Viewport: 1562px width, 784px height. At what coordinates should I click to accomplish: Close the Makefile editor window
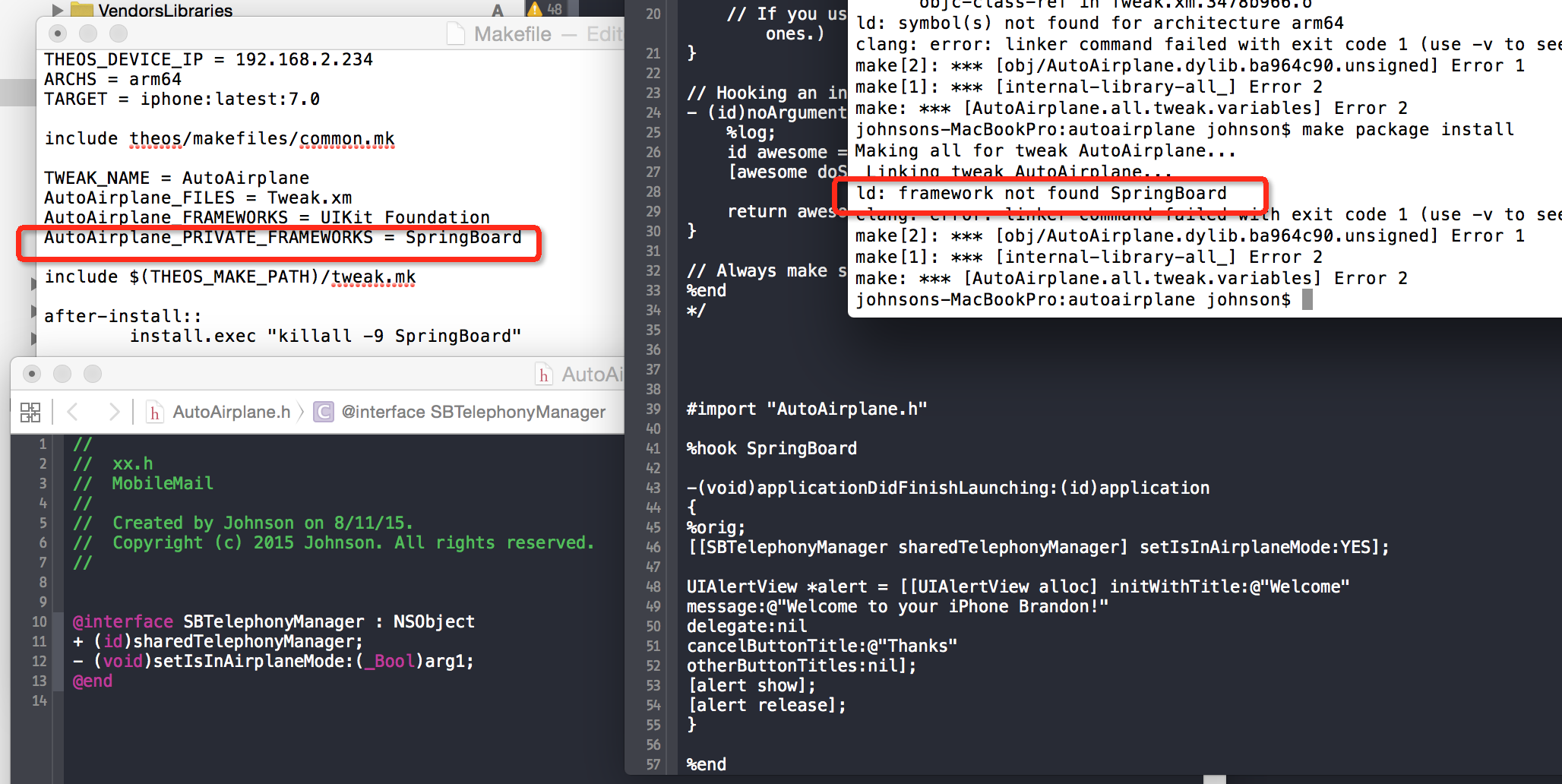pyautogui.click(x=58, y=33)
